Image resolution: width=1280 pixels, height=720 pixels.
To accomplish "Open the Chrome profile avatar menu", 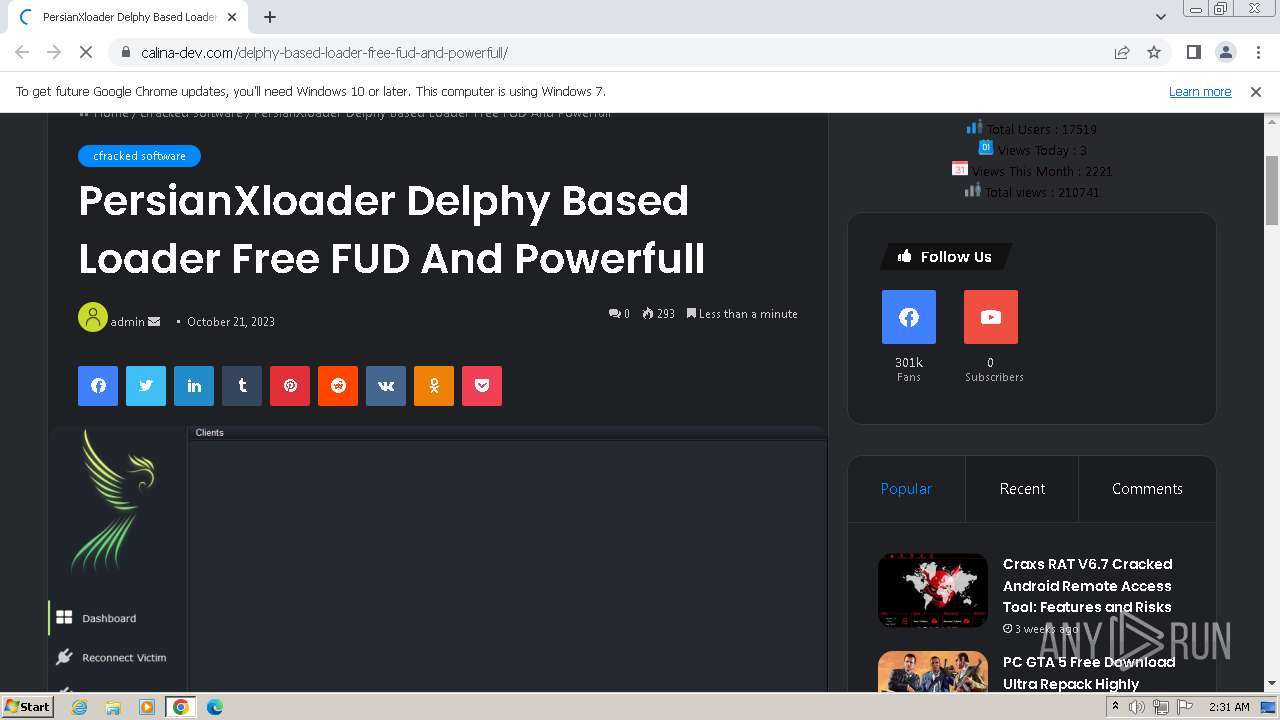I will click(1225, 52).
